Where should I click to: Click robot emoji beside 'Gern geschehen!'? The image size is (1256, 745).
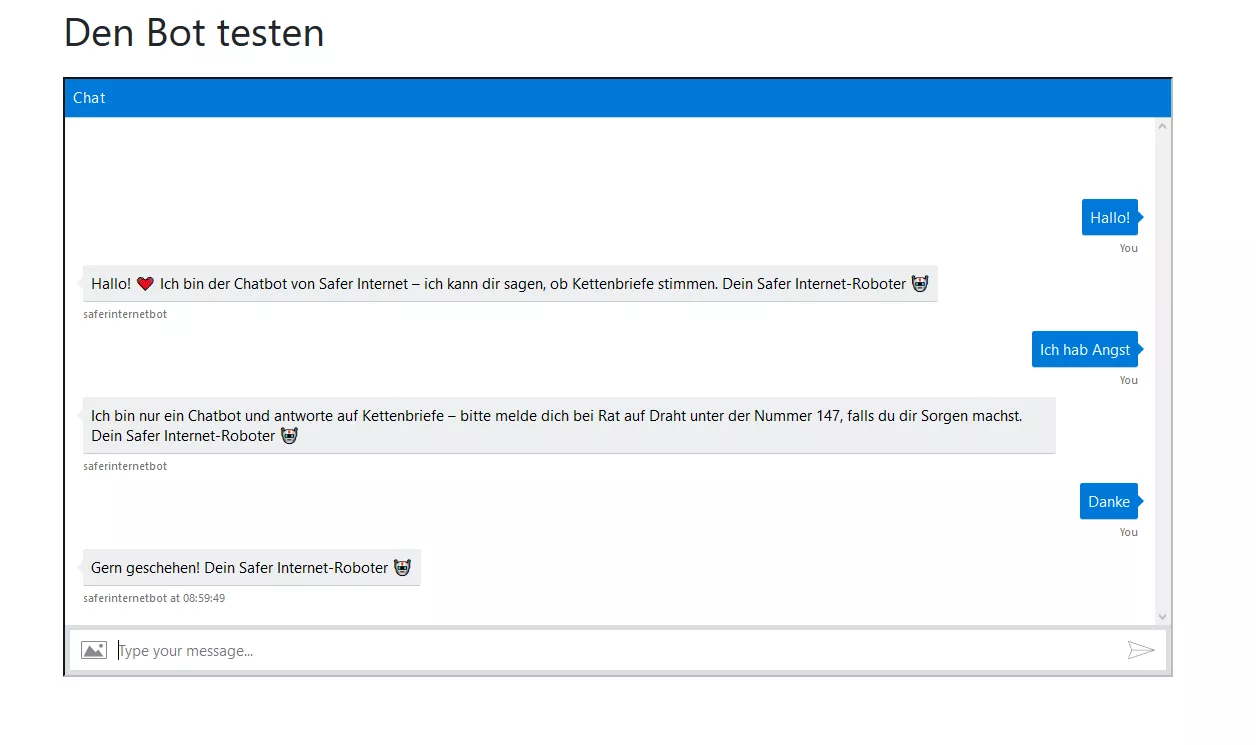tap(402, 568)
